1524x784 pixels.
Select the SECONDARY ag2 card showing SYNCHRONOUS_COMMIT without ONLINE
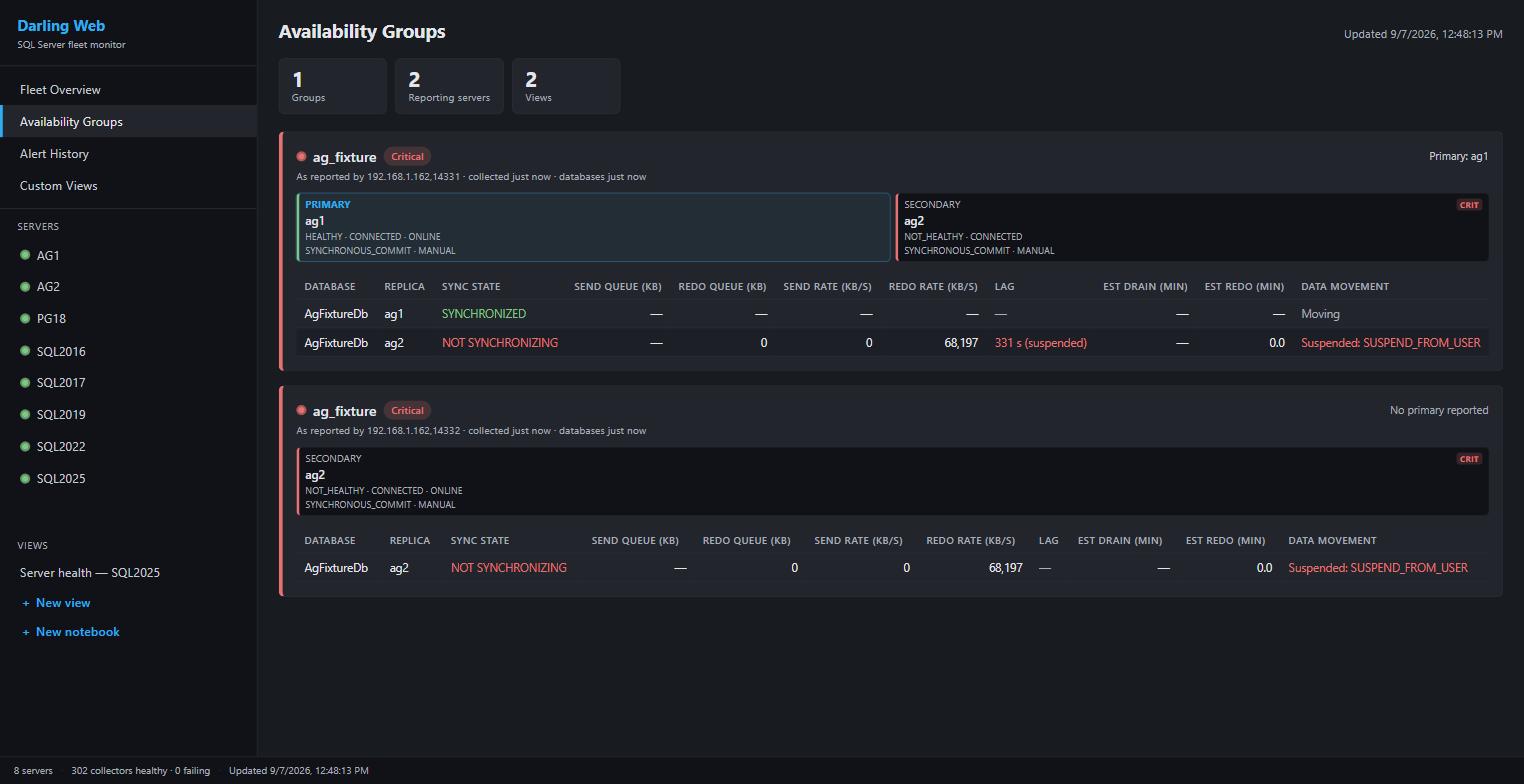coord(1192,227)
